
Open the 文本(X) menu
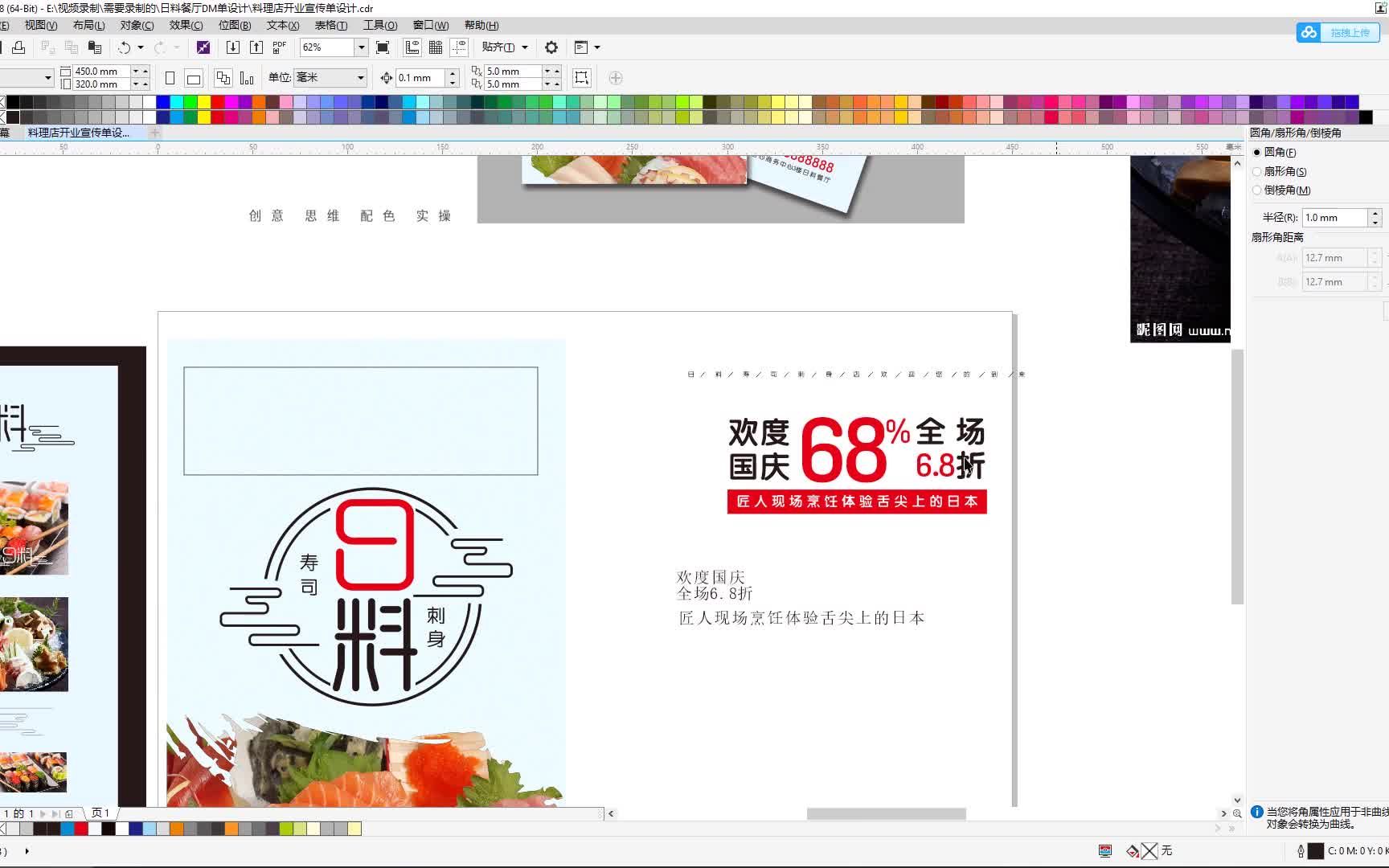[283, 25]
